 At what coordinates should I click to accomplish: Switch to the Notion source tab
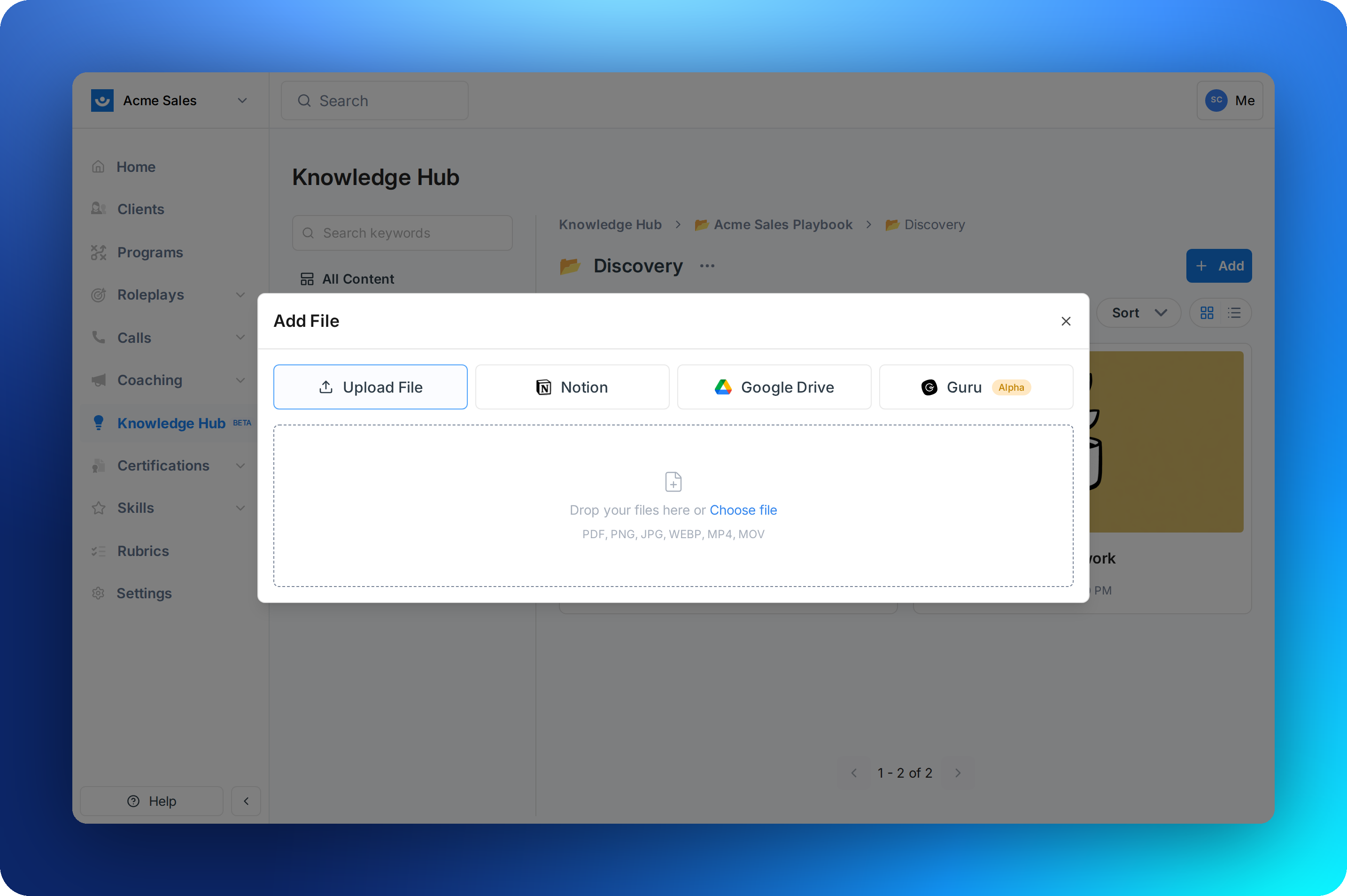[572, 387]
